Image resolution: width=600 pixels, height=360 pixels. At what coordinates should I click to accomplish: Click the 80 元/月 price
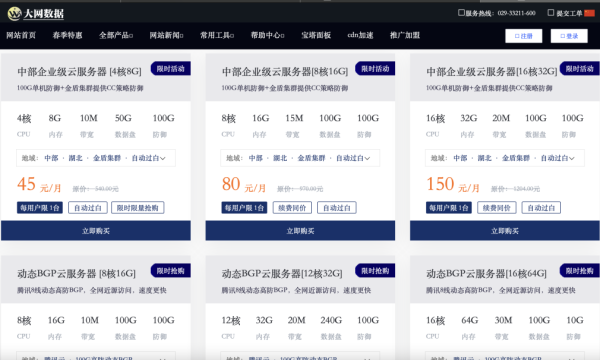tap(244, 184)
